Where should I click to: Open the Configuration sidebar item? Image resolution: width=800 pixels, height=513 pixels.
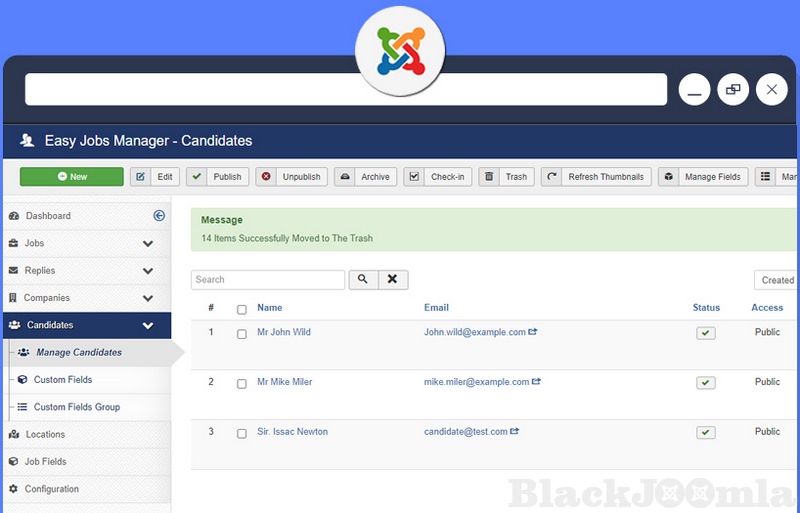(52, 489)
